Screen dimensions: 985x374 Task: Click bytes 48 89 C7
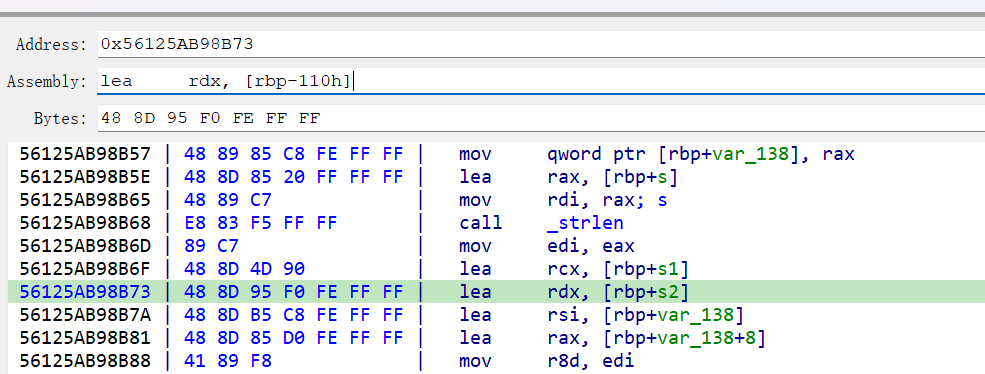227,201
